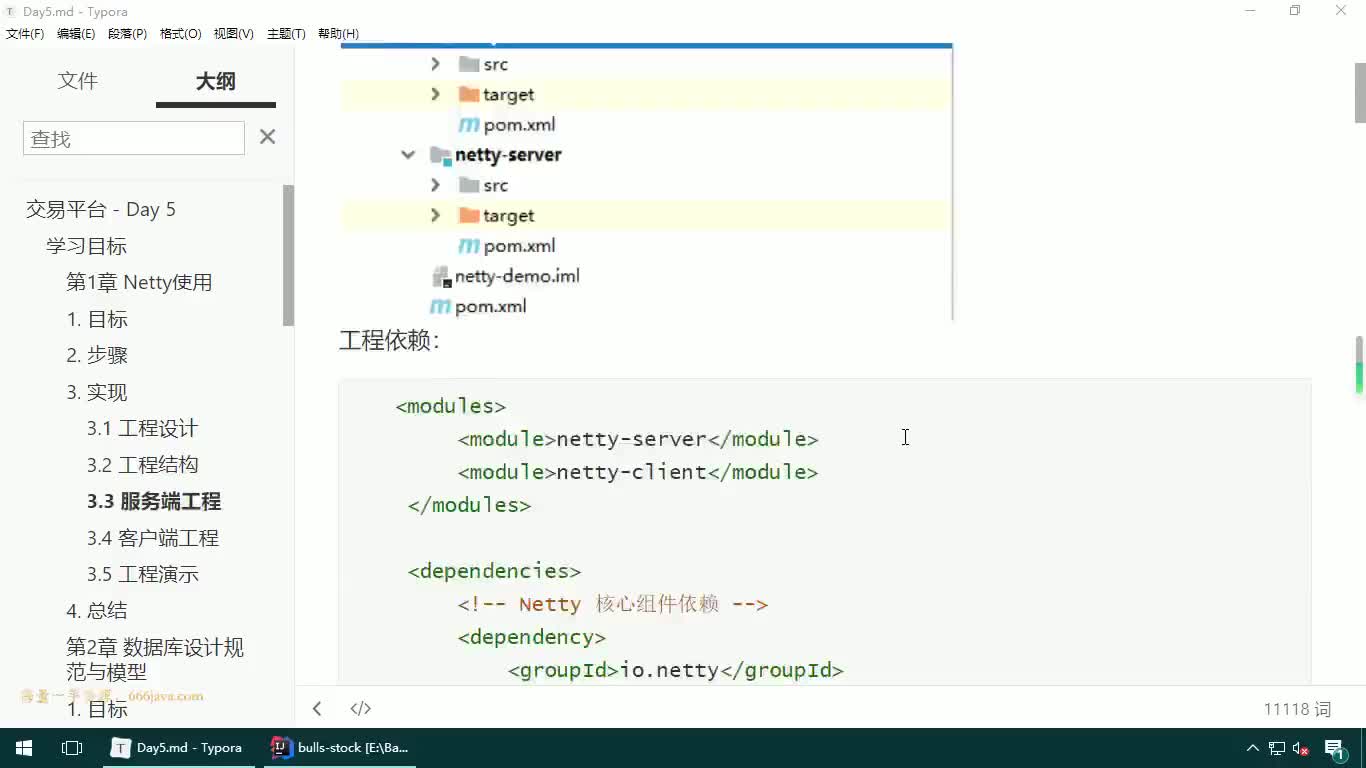1366x768 pixels.
Task: Click the 查找 search field
Action: pos(134,138)
